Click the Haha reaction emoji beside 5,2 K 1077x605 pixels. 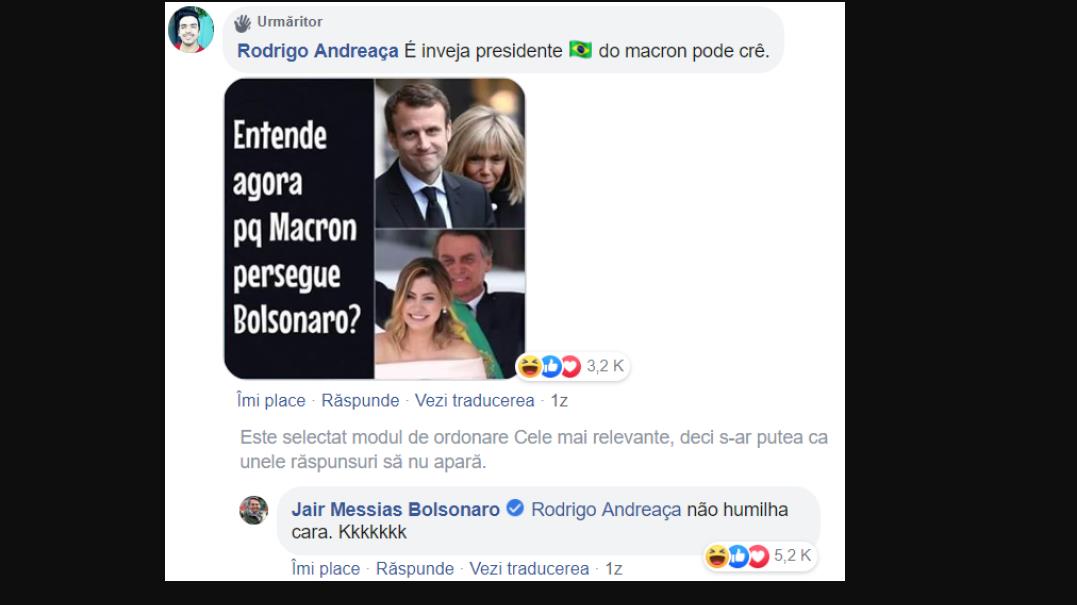(717, 556)
